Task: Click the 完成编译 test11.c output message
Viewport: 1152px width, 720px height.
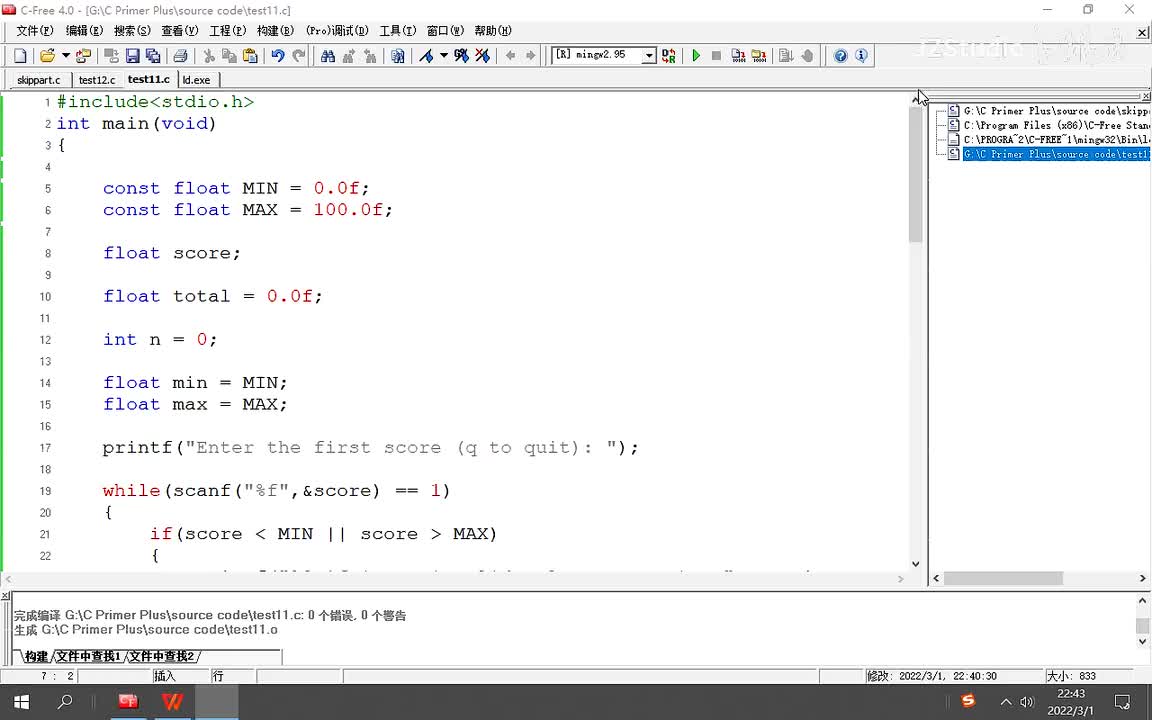Action: [x=210, y=616]
